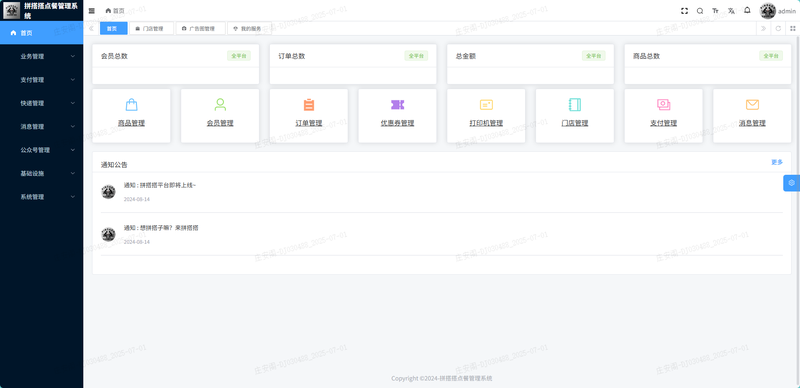800x388 pixels.
Task: Collapse sidebar using the hamburger menu icon
Action: [x=91, y=11]
